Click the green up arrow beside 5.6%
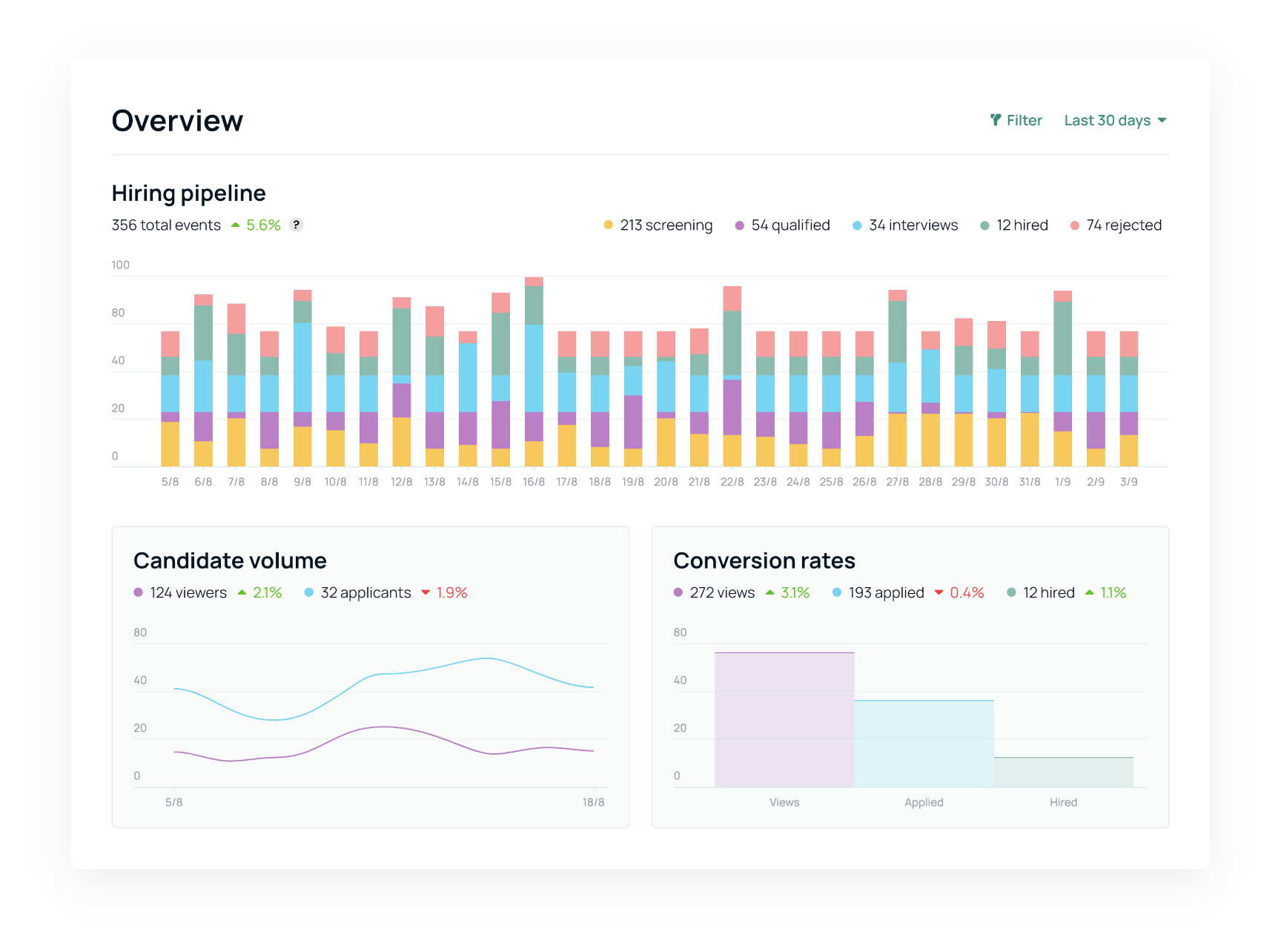The width and height of the screenshot is (1281, 952). click(236, 225)
